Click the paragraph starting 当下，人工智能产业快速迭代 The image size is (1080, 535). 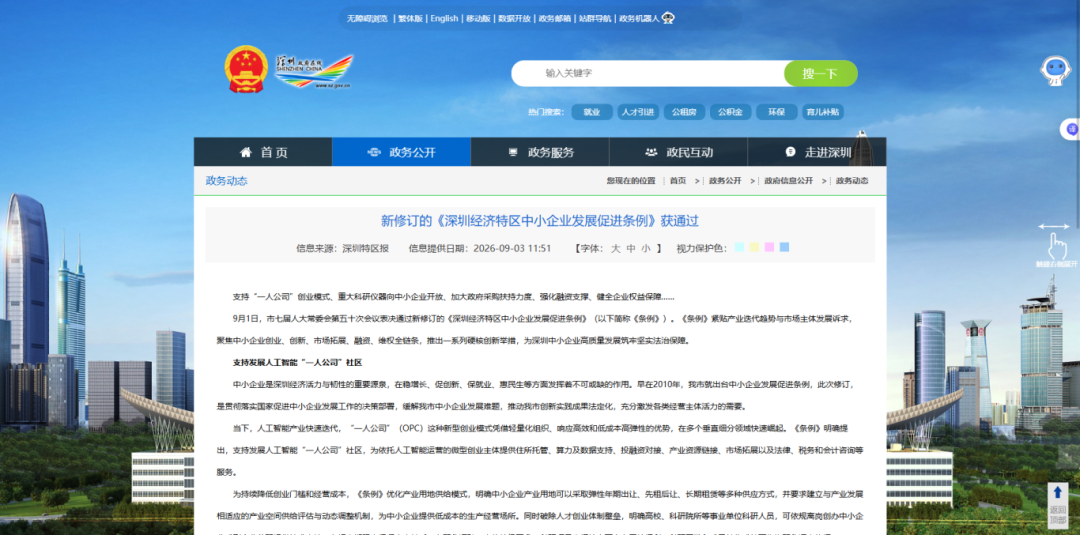click(540, 450)
